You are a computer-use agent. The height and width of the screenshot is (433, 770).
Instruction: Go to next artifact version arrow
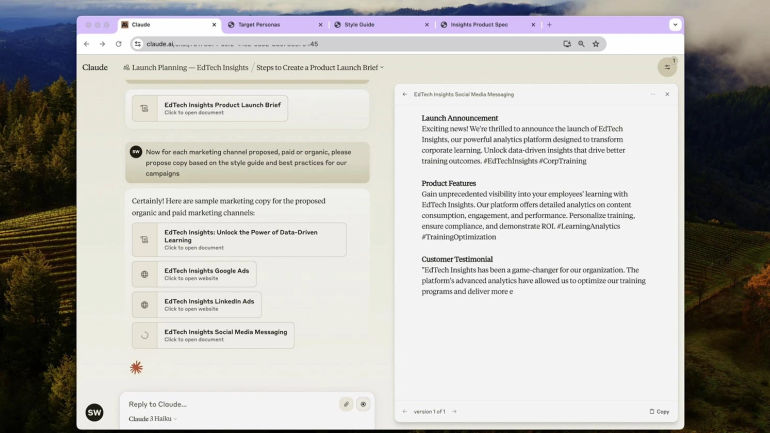tap(454, 411)
